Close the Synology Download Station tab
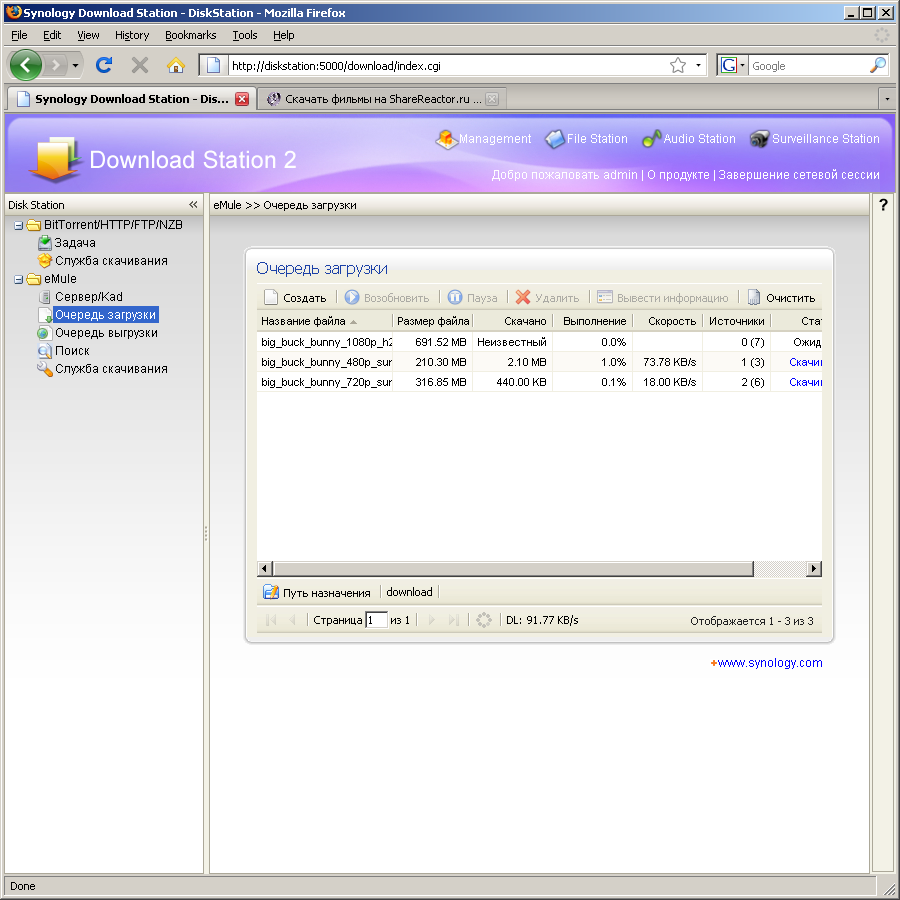This screenshot has width=900, height=900. tap(242, 99)
